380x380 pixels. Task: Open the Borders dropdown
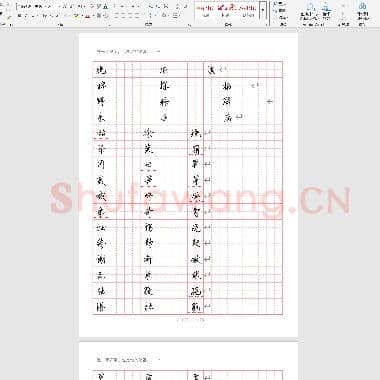click(x=175, y=15)
